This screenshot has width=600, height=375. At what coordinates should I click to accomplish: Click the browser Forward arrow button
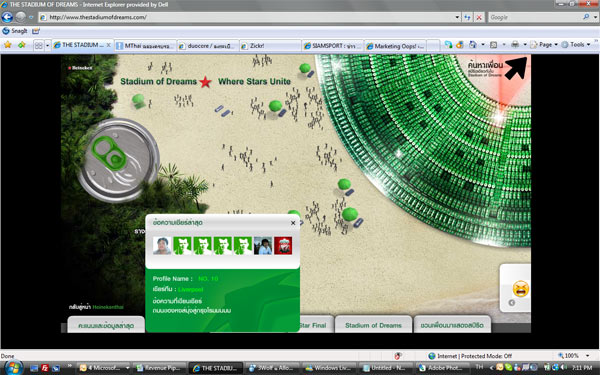coord(21,17)
